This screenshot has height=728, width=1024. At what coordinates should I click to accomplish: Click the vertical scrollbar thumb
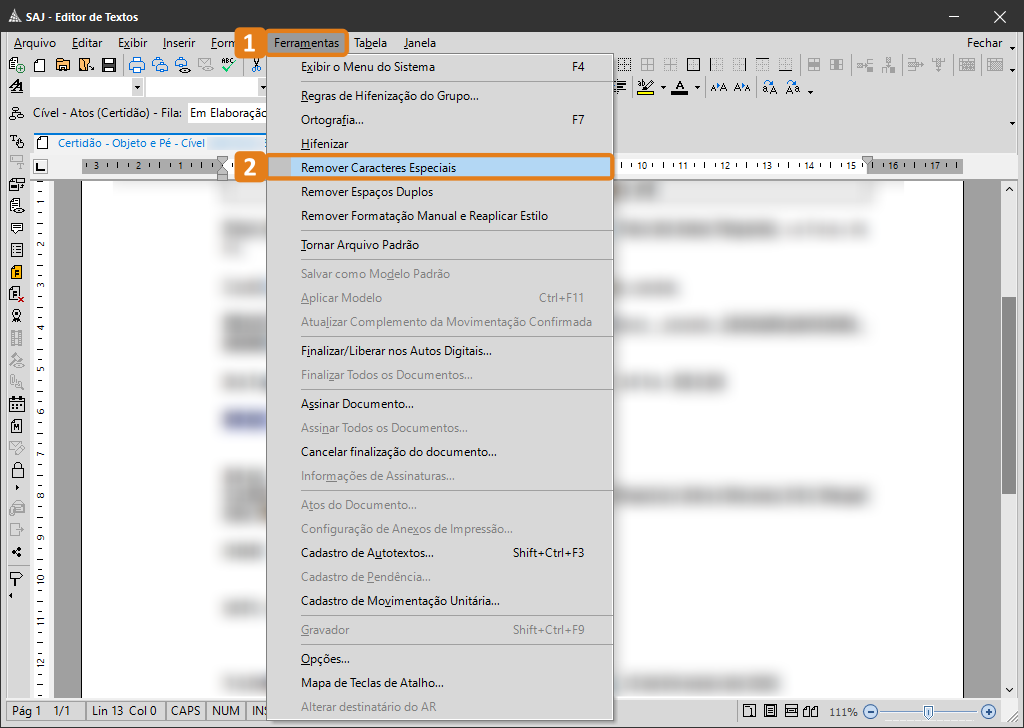[1009, 395]
